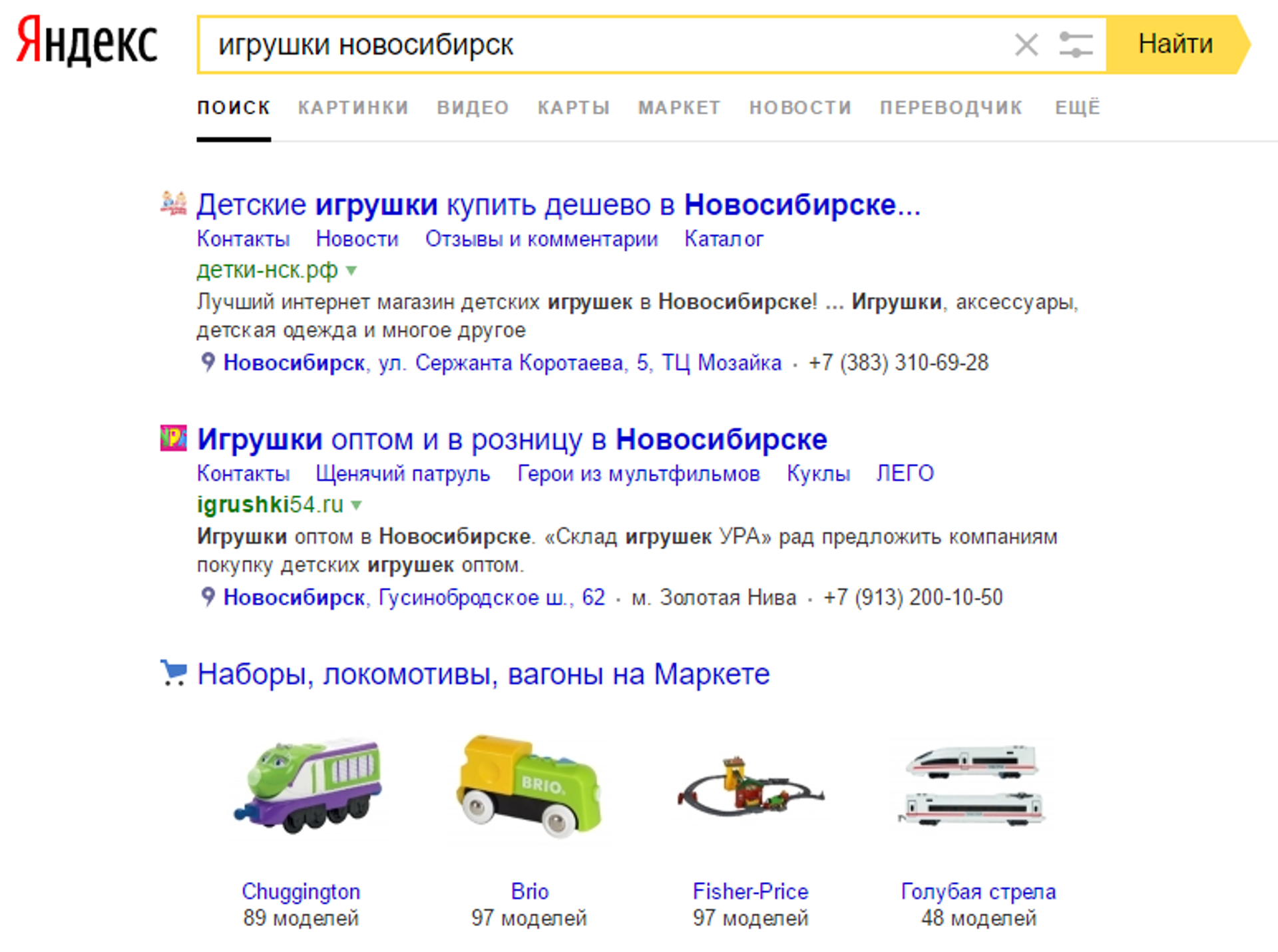This screenshot has height=952, width=1278.
Task: Switch to Картинки tab
Action: (x=353, y=107)
